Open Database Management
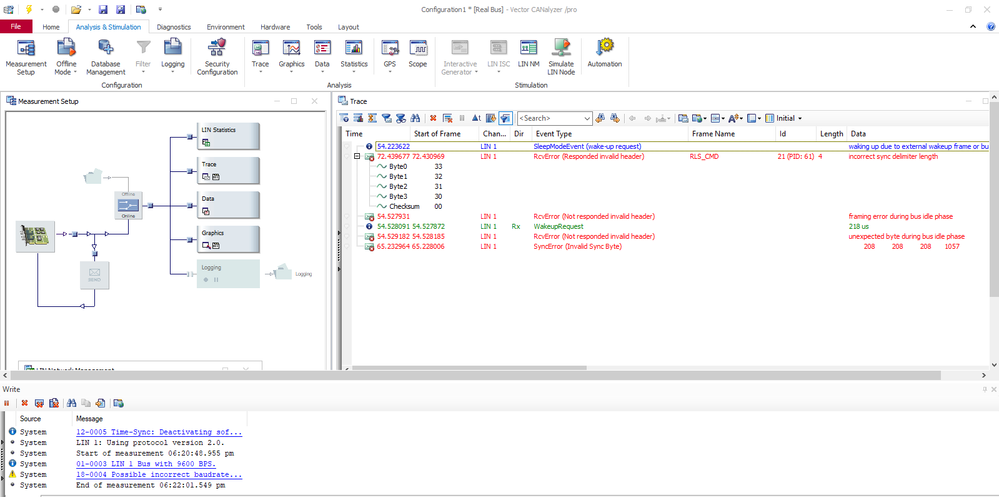The width and height of the screenshot is (999, 497). click(x=106, y=57)
